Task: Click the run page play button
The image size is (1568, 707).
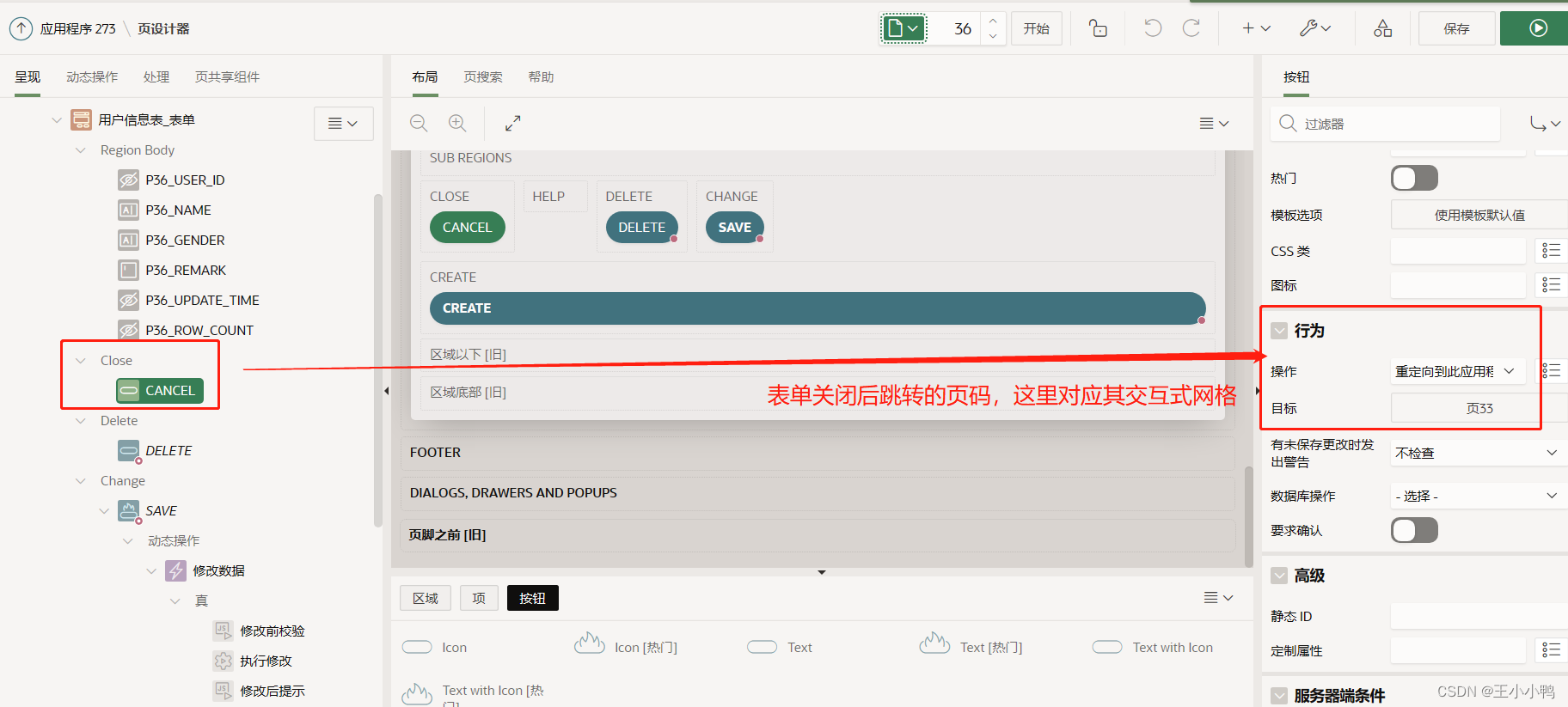Action: (x=1538, y=28)
